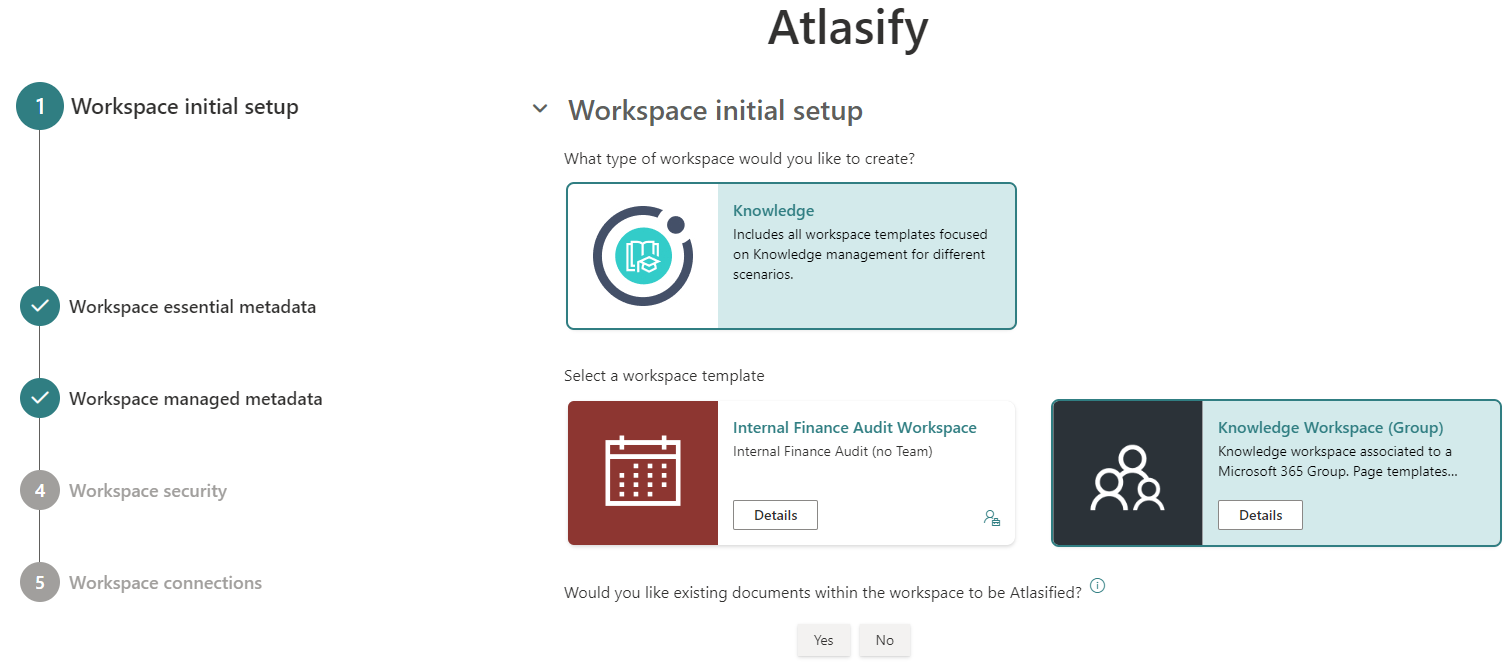This screenshot has width=1507, height=666.
Task: Click the info icon next to Atlasified question
Action: (1097, 586)
